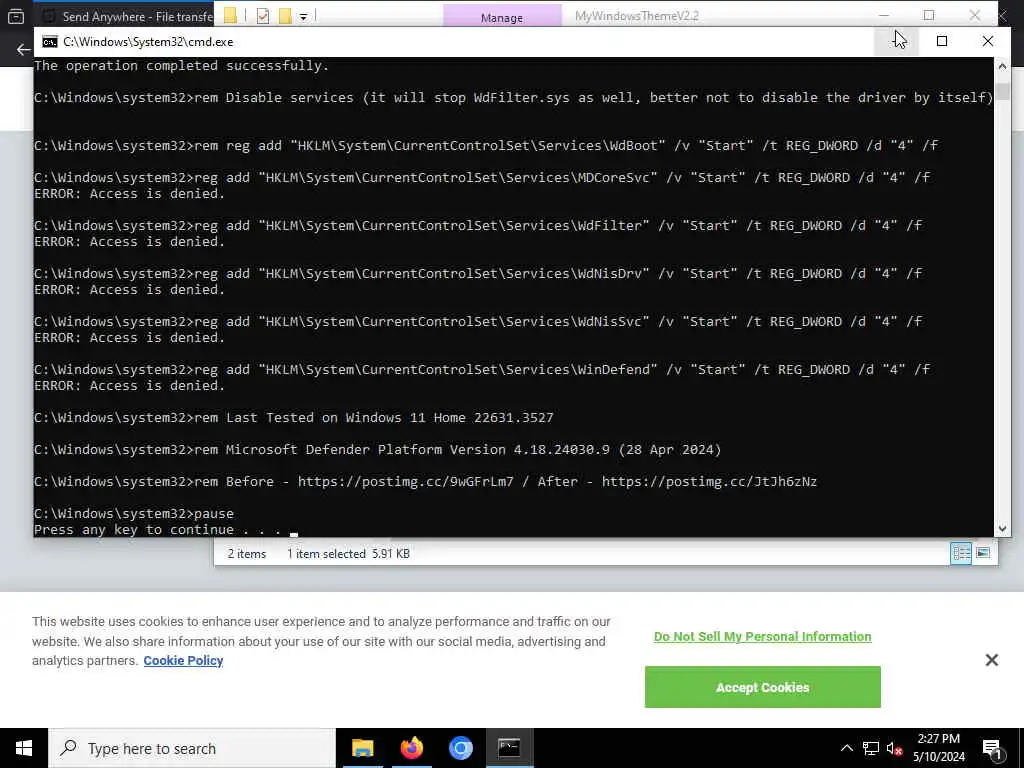This screenshot has width=1024, height=768.
Task: Click the browser back arrow
Action: pos(24,50)
